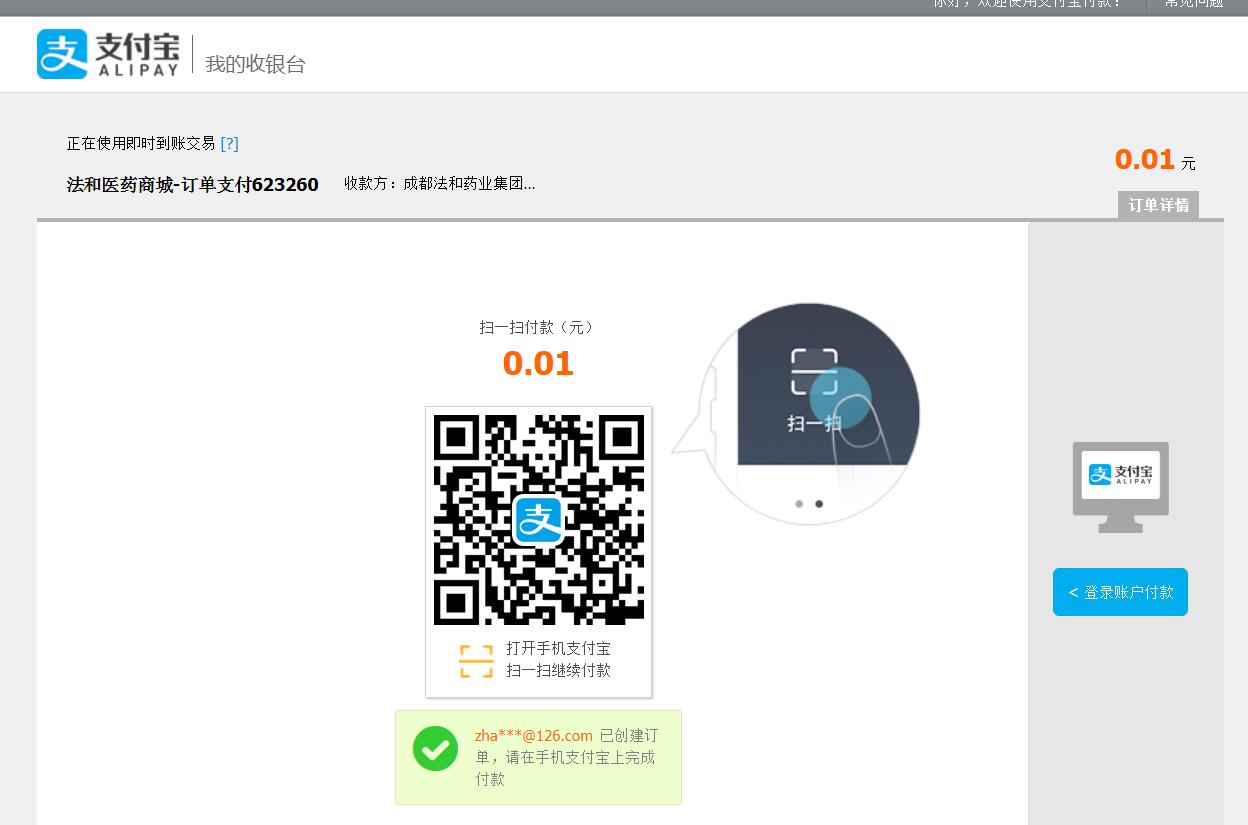Click the payee text 收款方：成都法和药业集团...
Screen dimensions: 1248x825
click(440, 184)
